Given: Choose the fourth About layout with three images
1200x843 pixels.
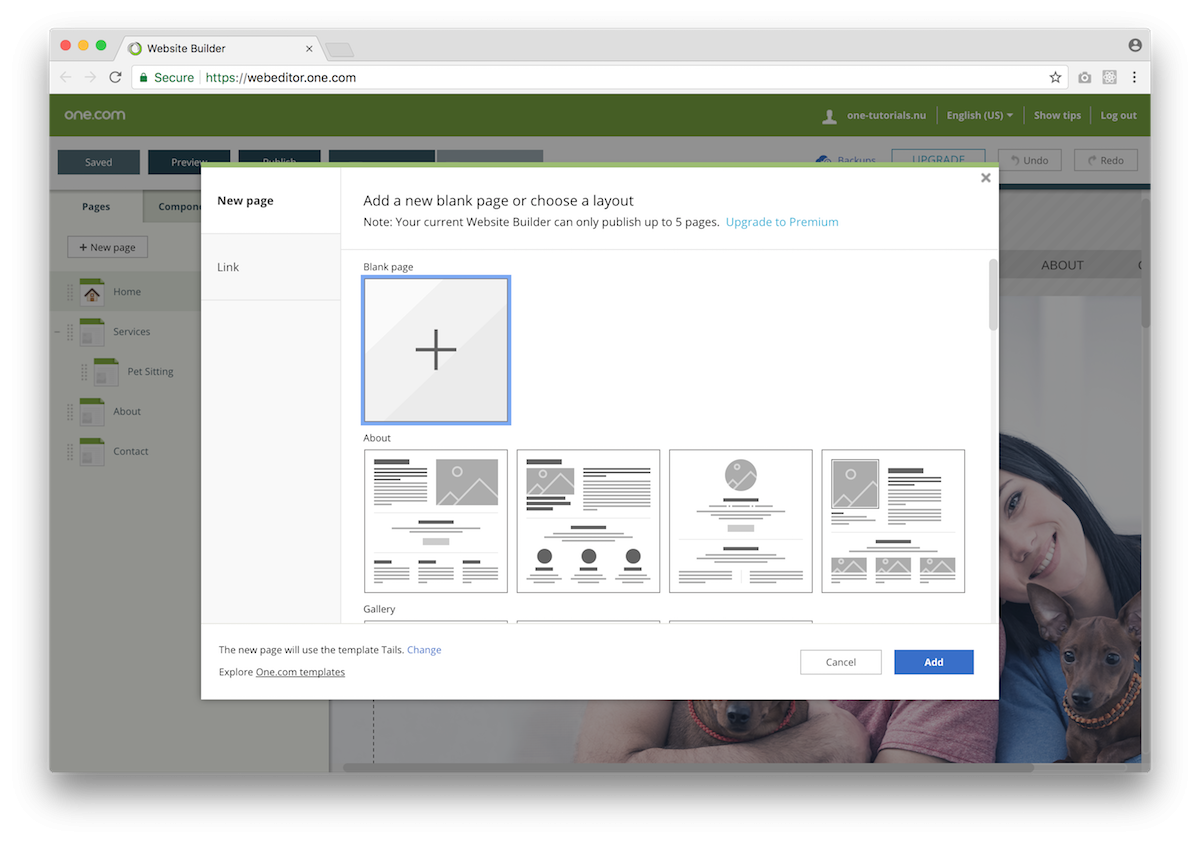Looking at the screenshot, I should coord(893,521).
